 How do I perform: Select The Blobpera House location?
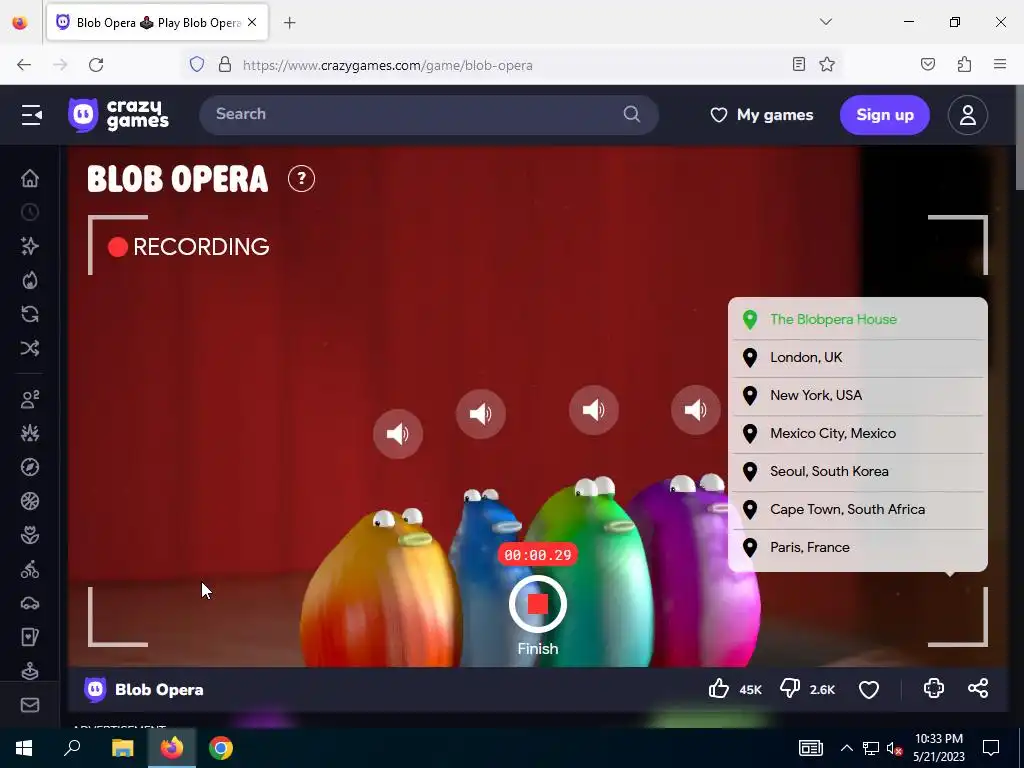pos(857,319)
